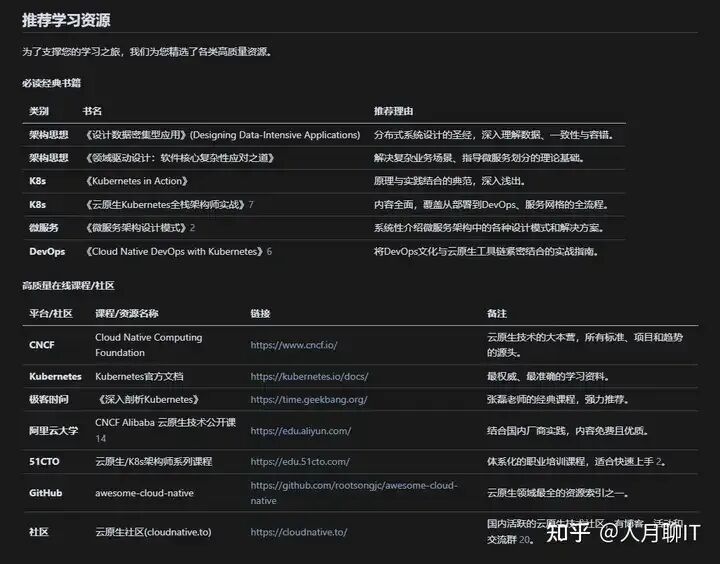The height and width of the screenshot is (564, 720).
Task: Click the 微服务 category cell
Action: point(44,228)
